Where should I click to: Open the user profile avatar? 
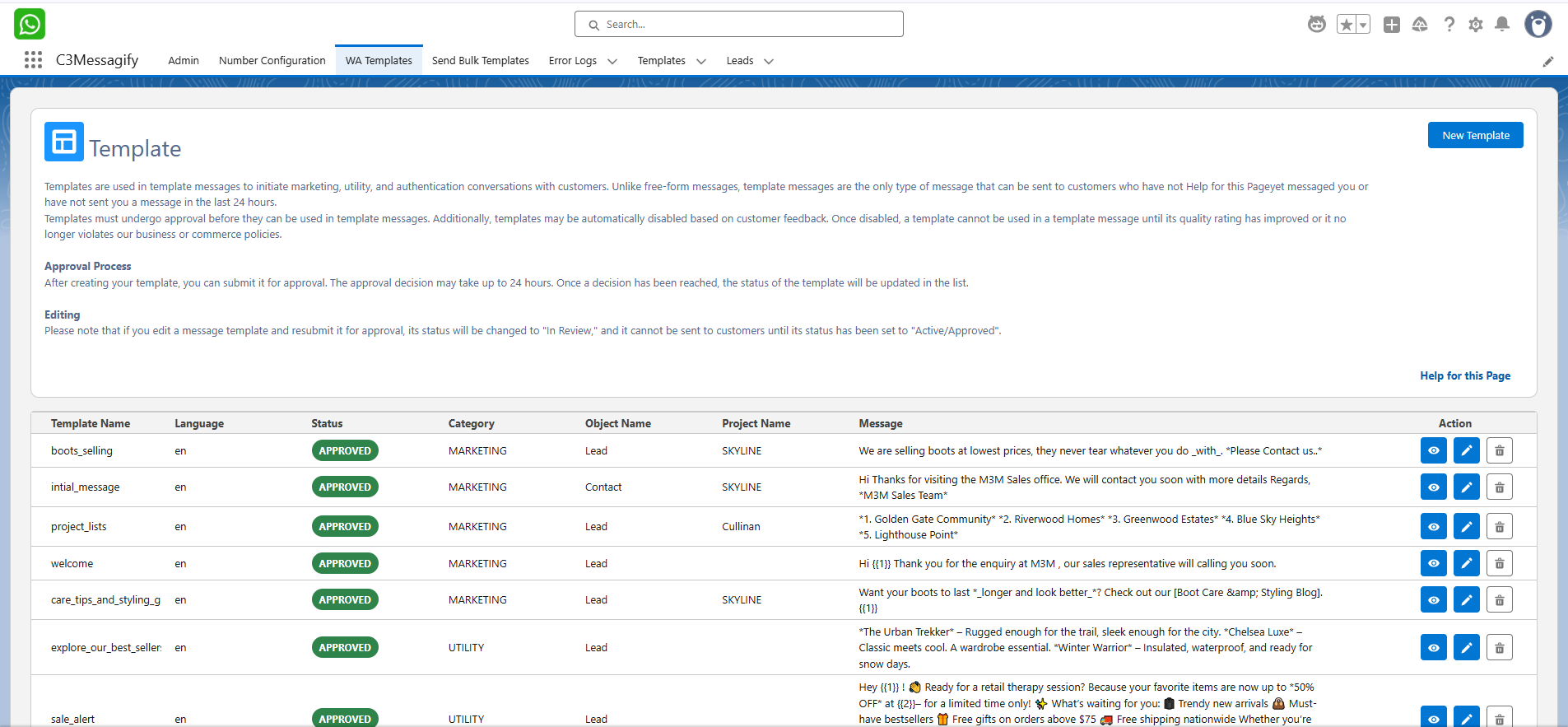(1538, 24)
